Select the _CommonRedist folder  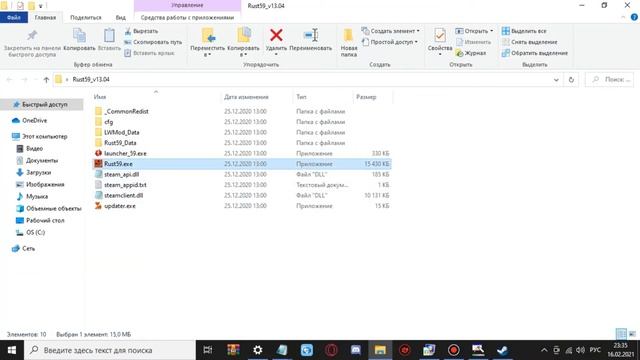126,111
